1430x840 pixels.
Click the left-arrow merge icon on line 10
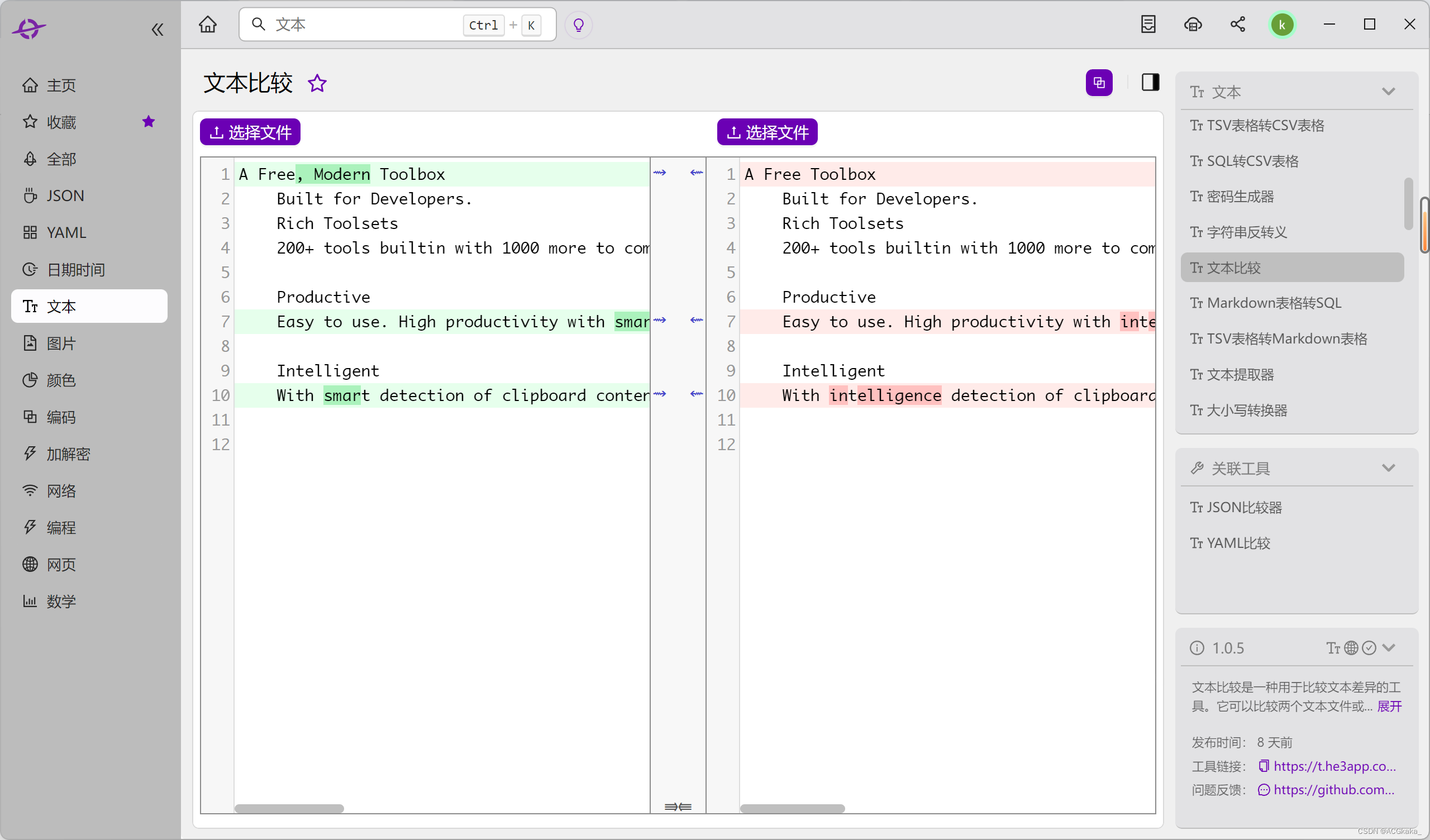tap(696, 394)
